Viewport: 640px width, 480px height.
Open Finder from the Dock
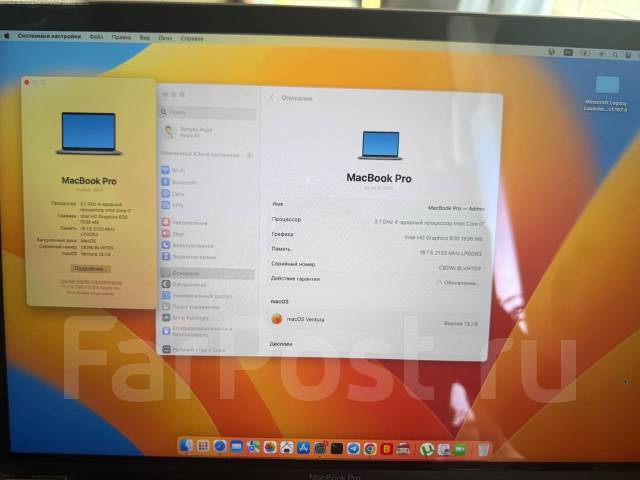186,447
